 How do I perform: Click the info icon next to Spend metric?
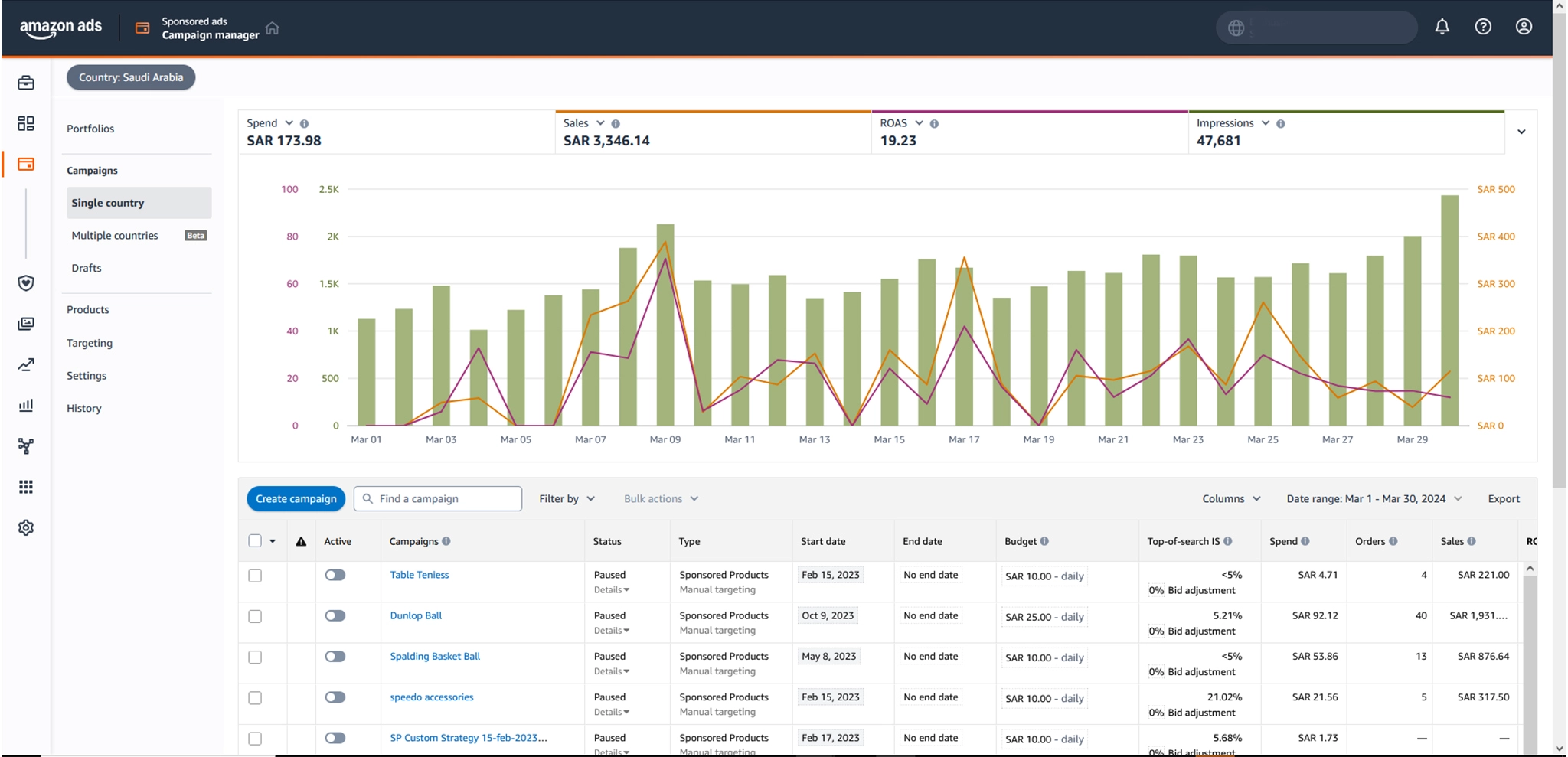[305, 124]
